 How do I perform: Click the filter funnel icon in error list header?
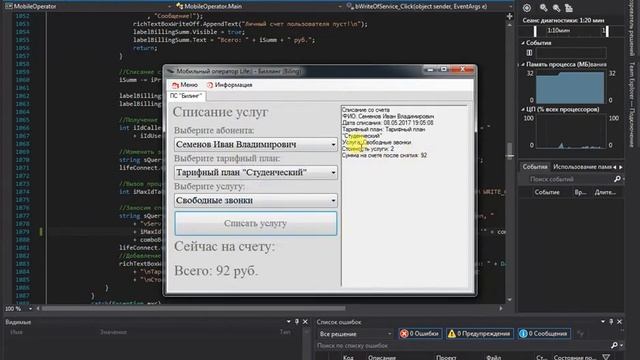tap(607, 357)
